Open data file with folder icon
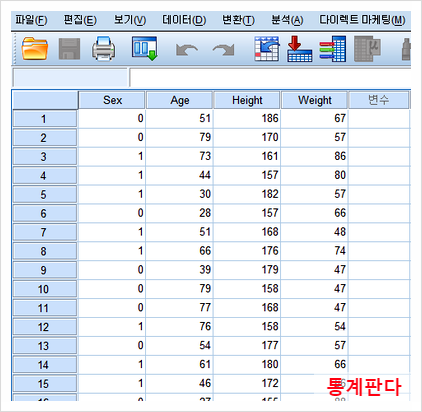 tap(35, 49)
